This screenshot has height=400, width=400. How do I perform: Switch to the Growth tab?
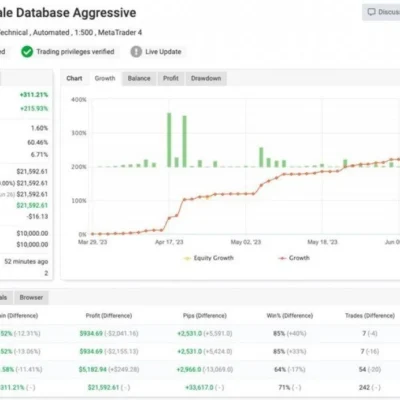click(105, 78)
